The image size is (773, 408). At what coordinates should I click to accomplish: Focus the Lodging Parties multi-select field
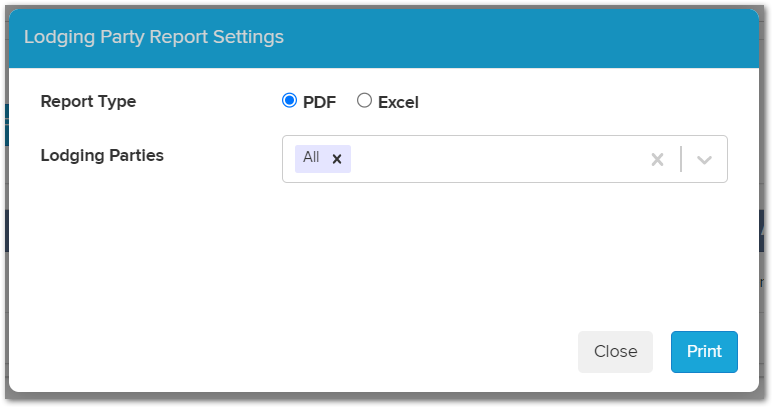[x=504, y=159]
